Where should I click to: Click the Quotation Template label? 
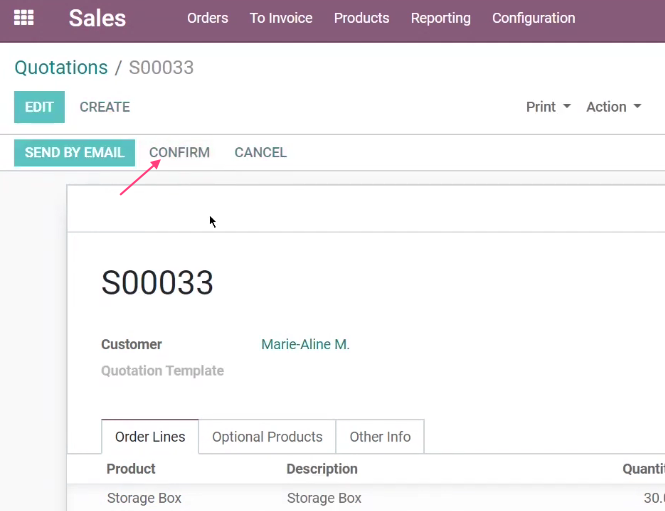(162, 371)
